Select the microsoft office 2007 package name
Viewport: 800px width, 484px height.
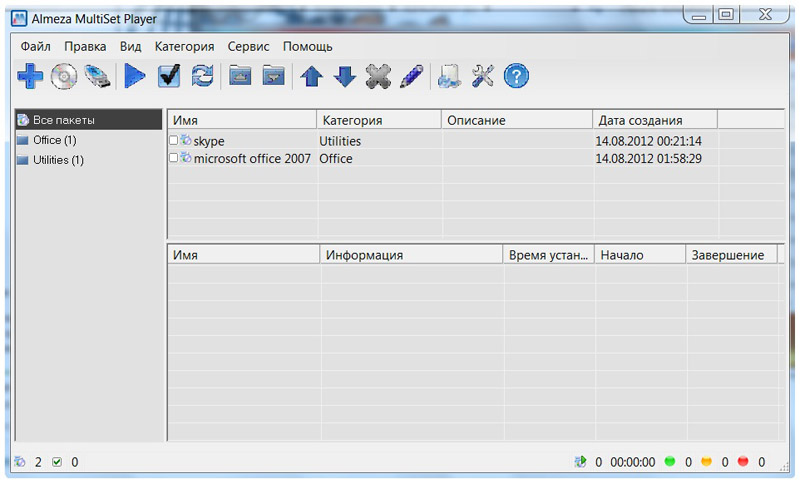[252, 159]
